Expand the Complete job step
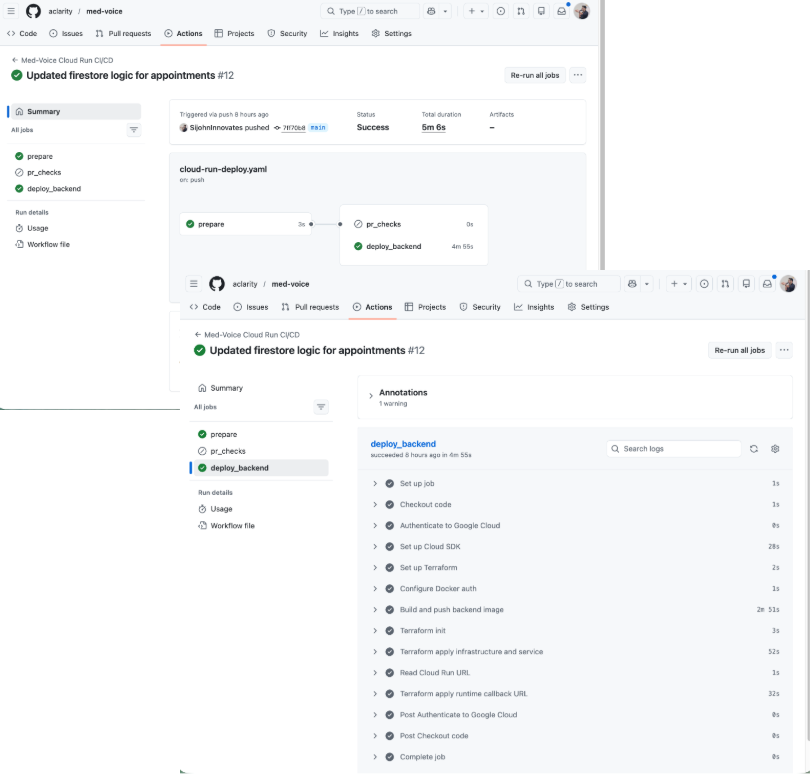 (x=375, y=757)
